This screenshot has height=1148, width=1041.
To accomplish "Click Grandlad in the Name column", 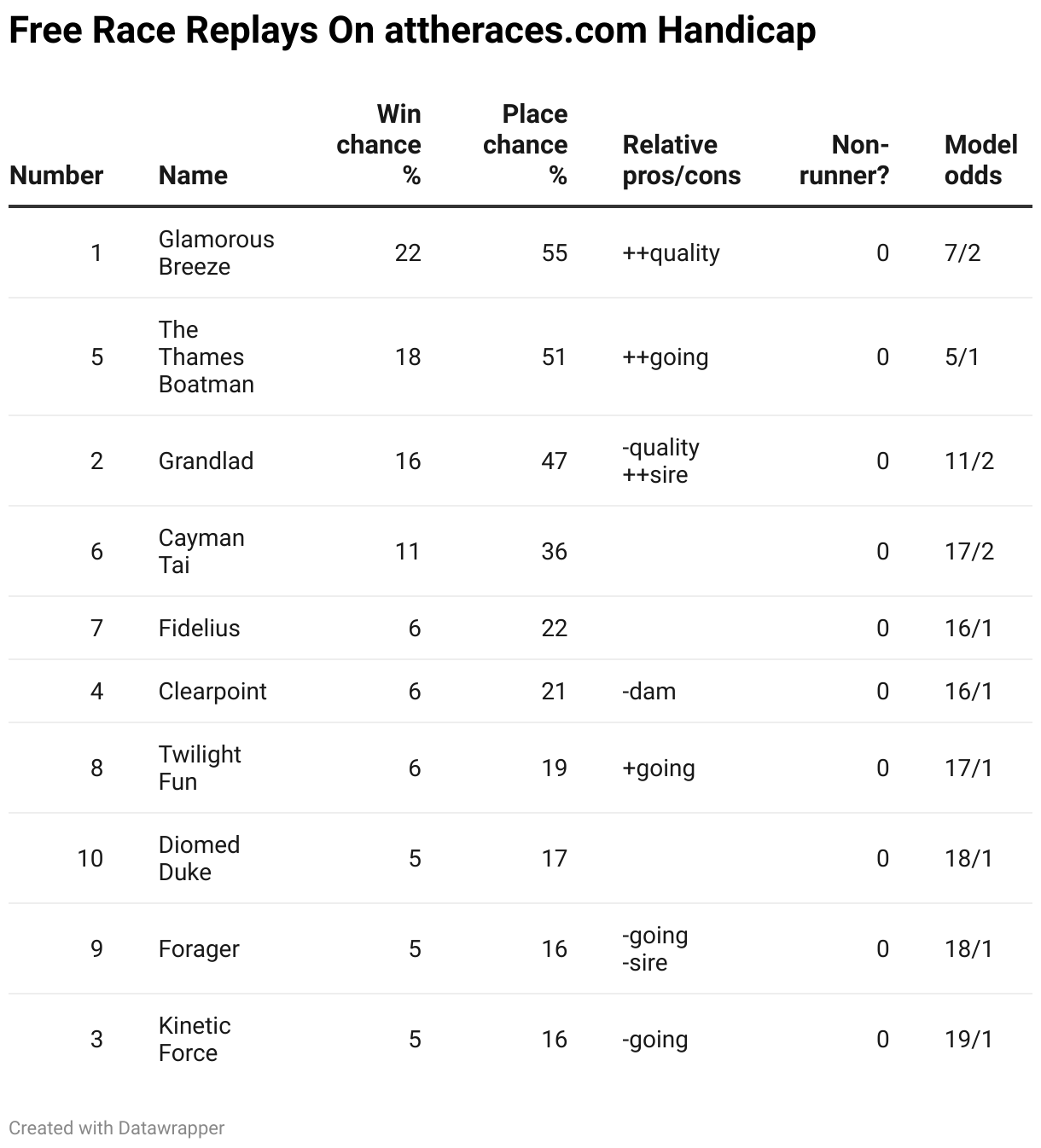I will click(x=206, y=461).
